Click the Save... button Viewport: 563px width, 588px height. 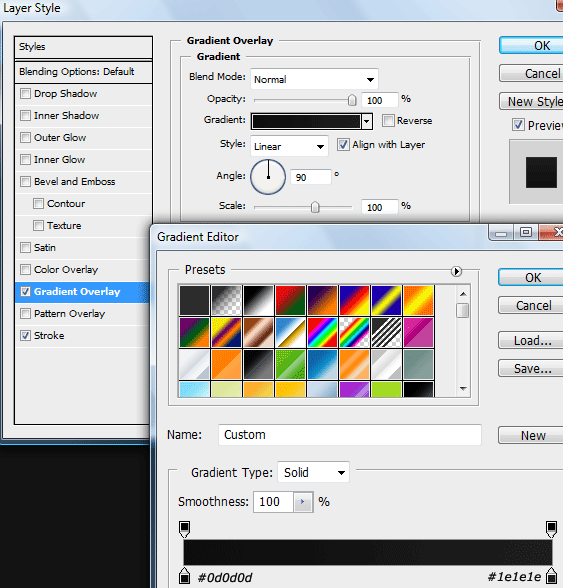pyautogui.click(x=531, y=368)
